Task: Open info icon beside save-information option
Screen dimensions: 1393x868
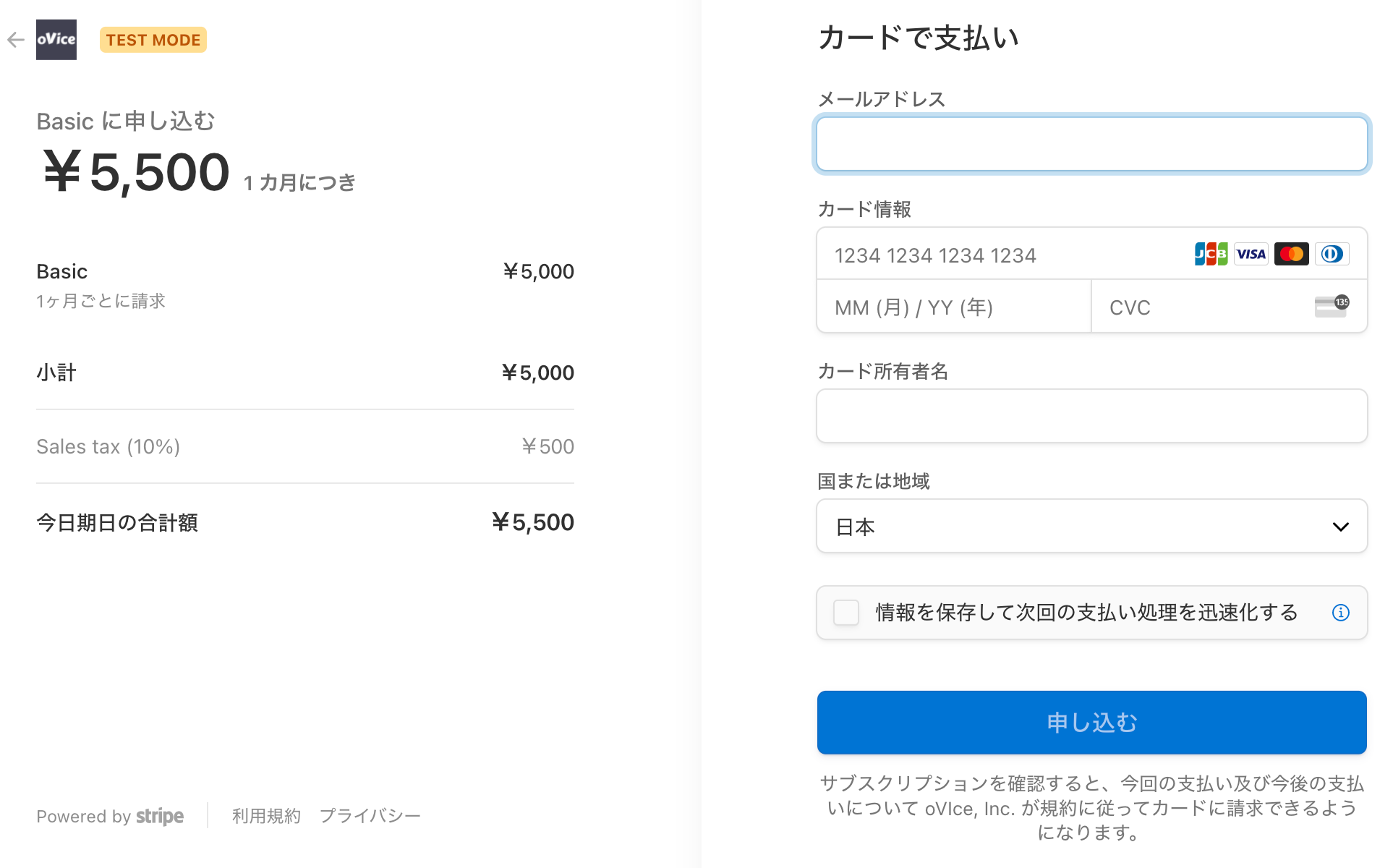Action: pos(1340,613)
